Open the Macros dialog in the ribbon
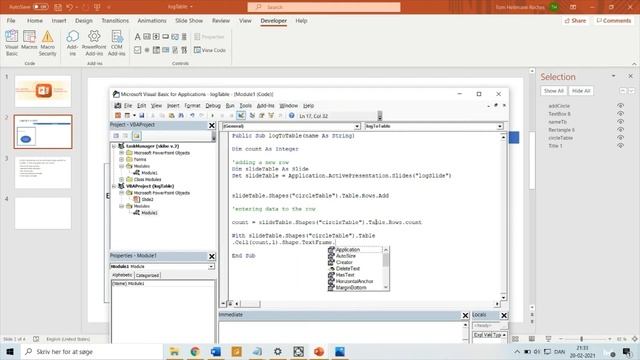Screen dimensions: 640x360 pos(29,40)
